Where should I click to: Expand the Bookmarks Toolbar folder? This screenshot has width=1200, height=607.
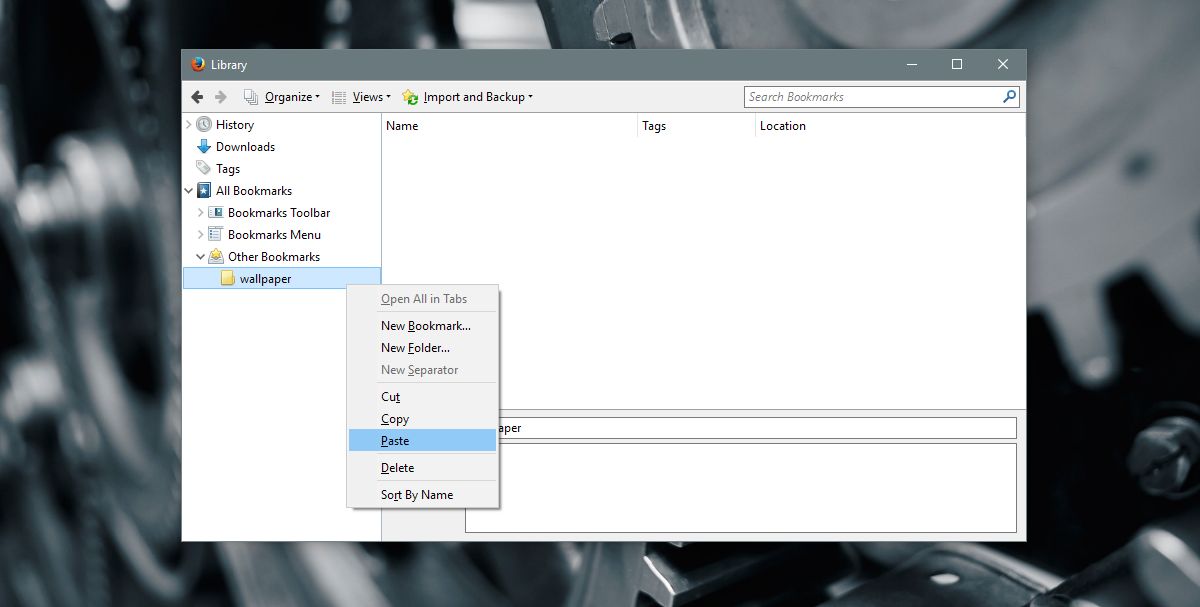tap(201, 213)
